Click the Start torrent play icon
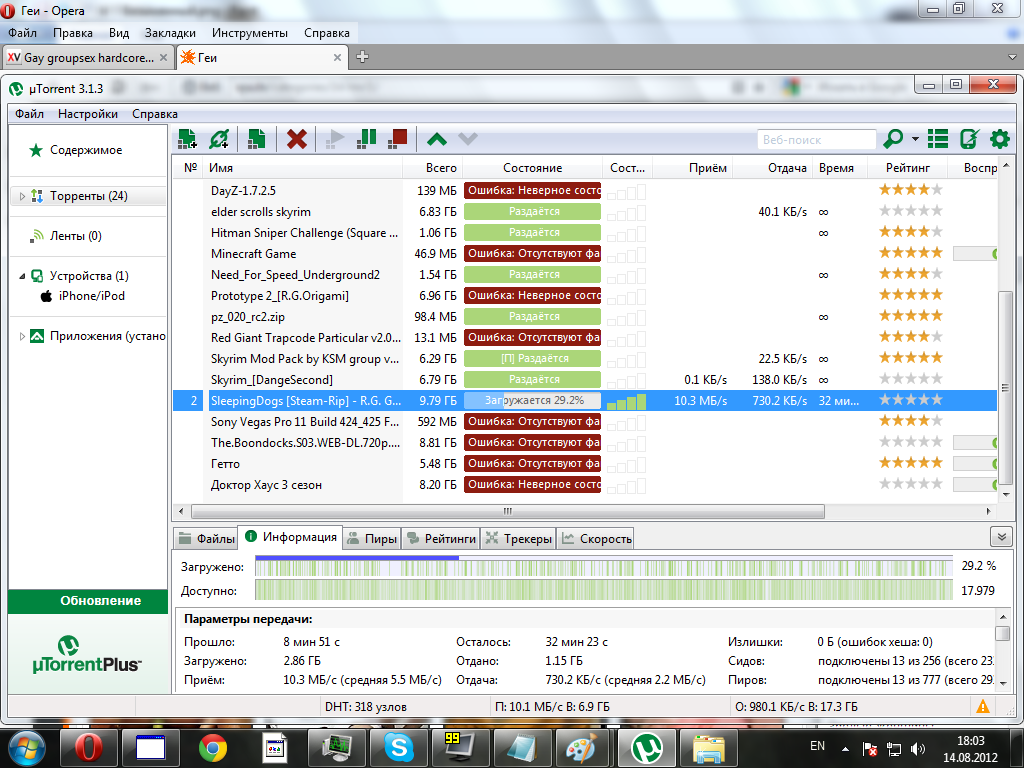The image size is (1024, 768). tap(334, 138)
